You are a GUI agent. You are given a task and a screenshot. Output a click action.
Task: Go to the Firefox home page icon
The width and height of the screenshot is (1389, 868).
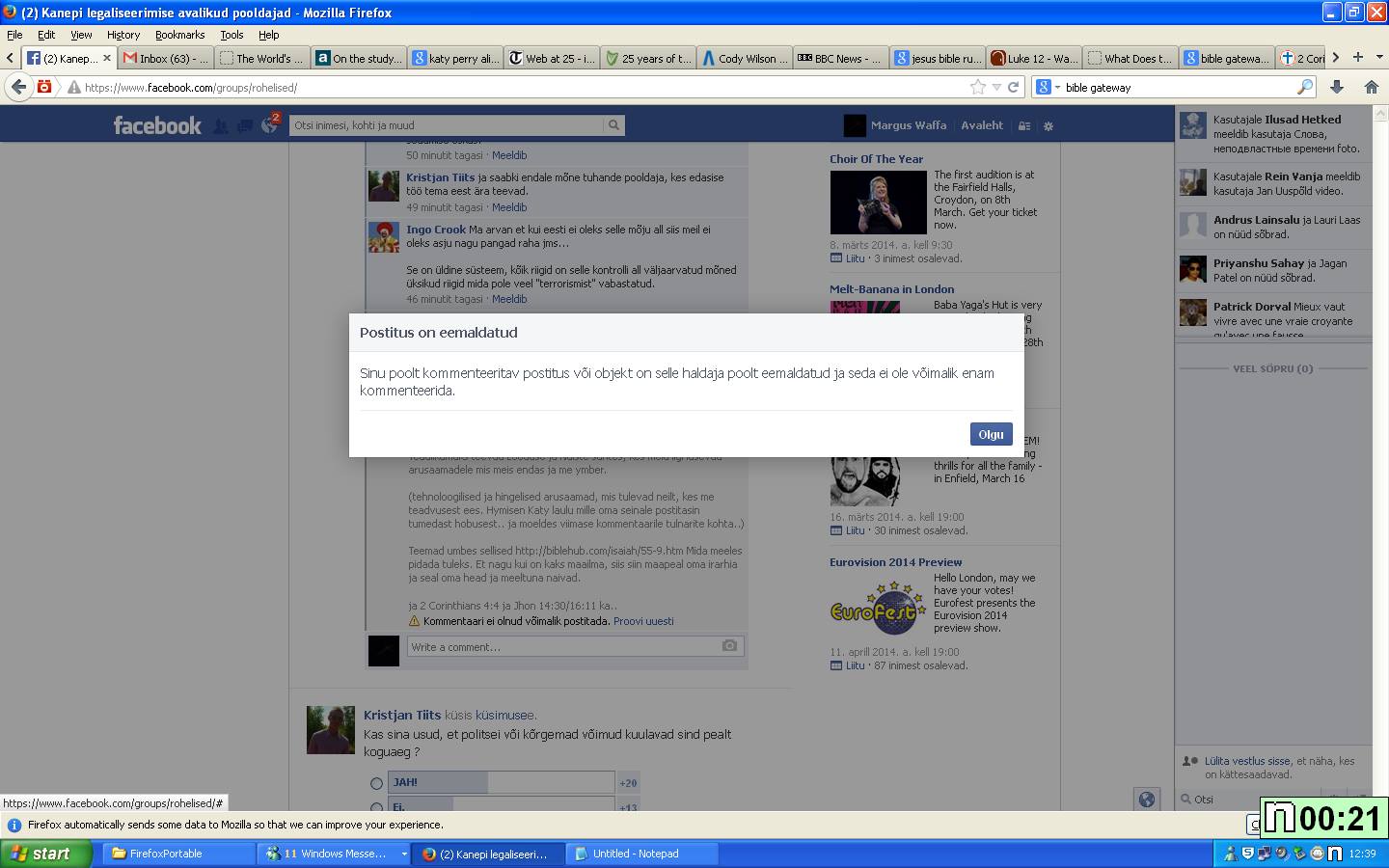pyautogui.click(x=1371, y=87)
